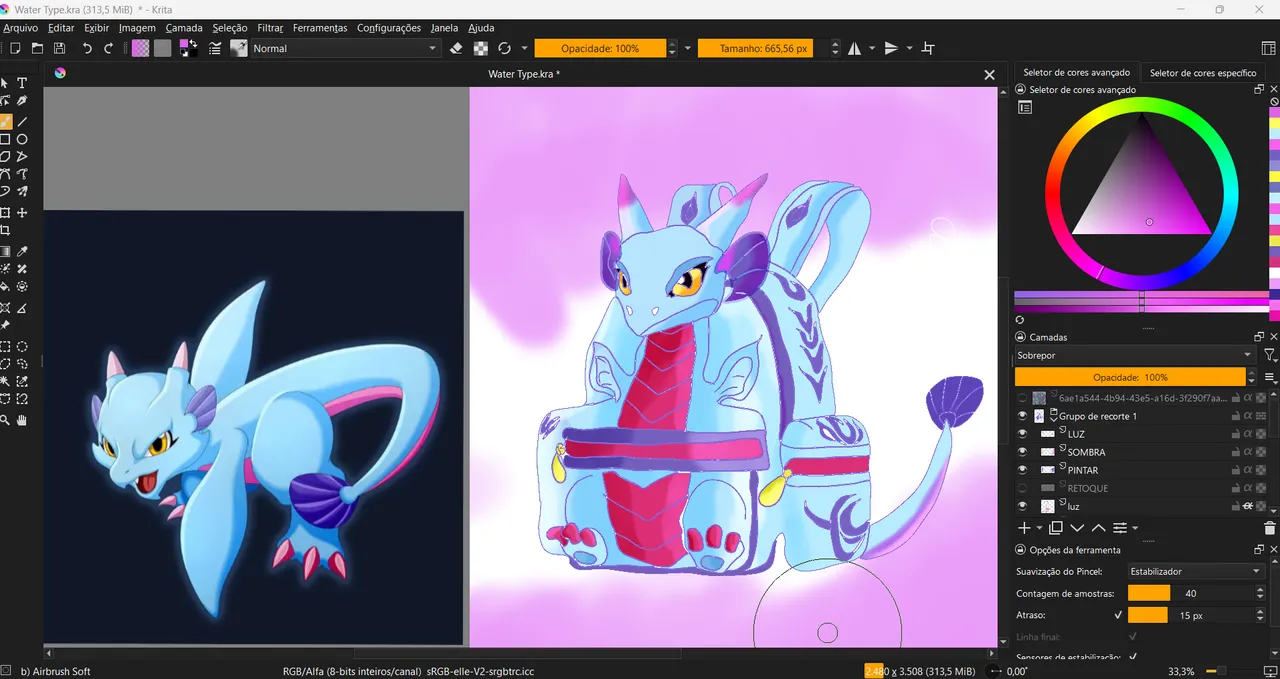Enable eraser mode in the toolbar
The width and height of the screenshot is (1280, 679).
pos(456,48)
